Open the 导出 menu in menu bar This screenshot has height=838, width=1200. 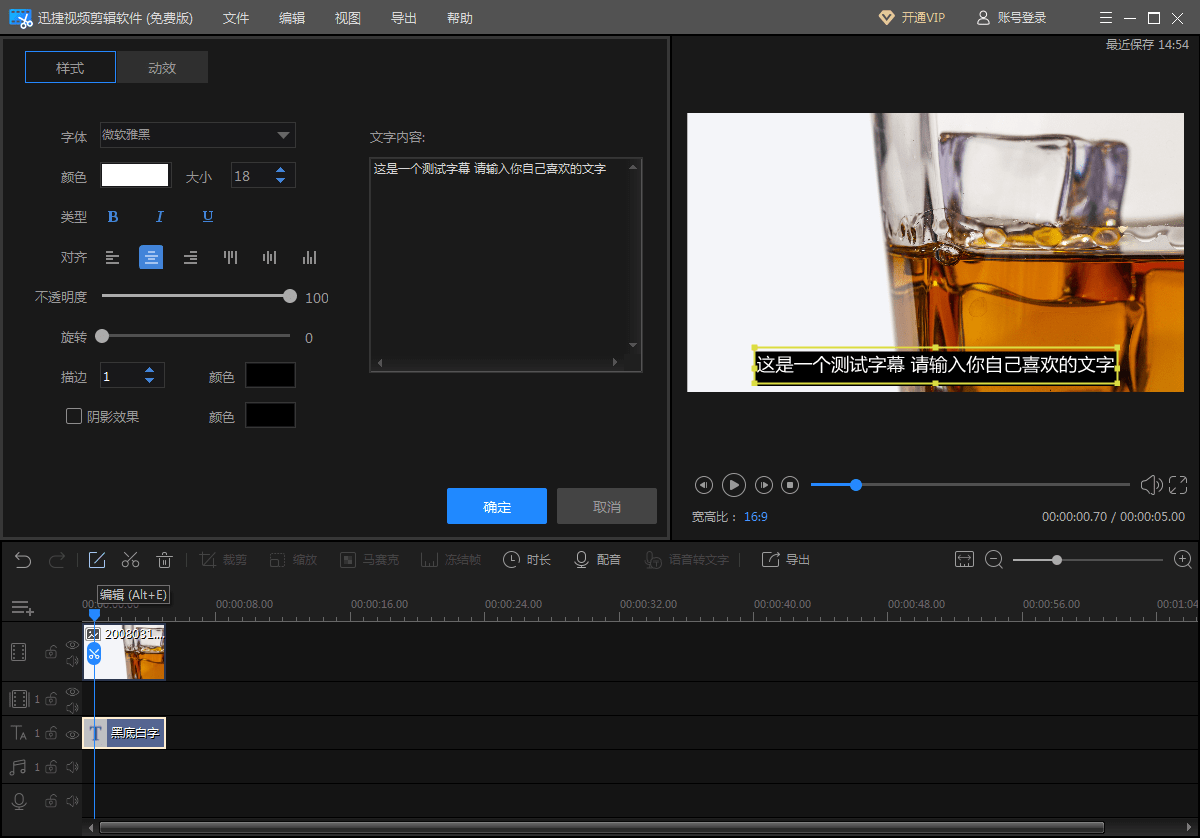click(x=404, y=18)
